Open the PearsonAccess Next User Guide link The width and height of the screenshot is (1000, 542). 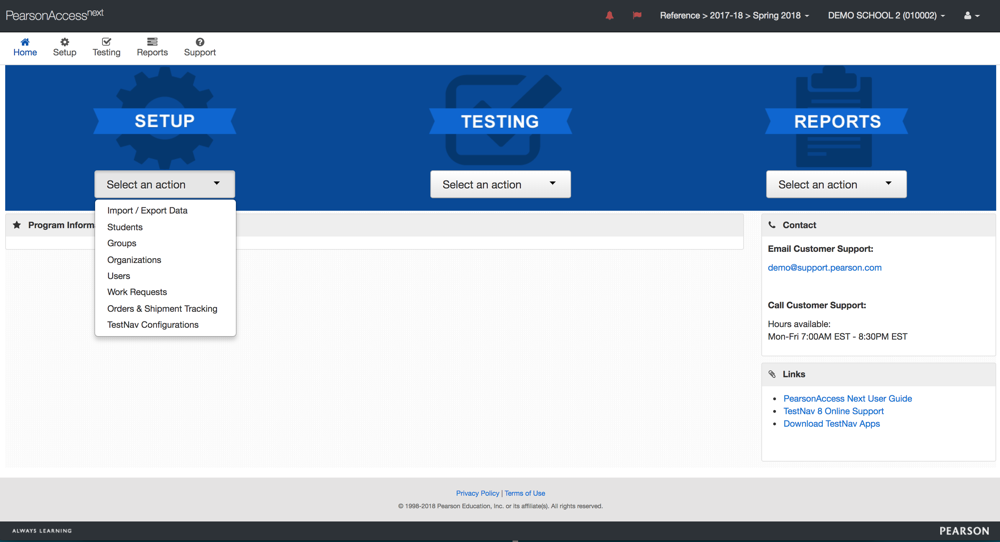click(x=847, y=398)
